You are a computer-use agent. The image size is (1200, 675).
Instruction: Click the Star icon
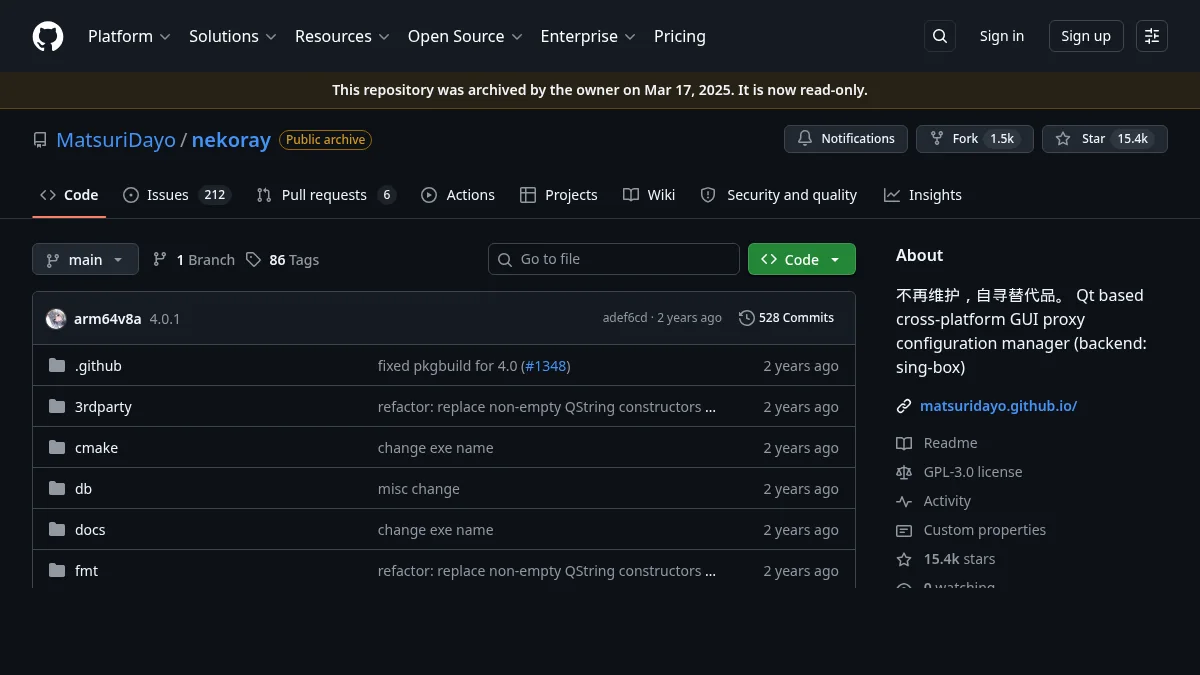pos(1063,139)
